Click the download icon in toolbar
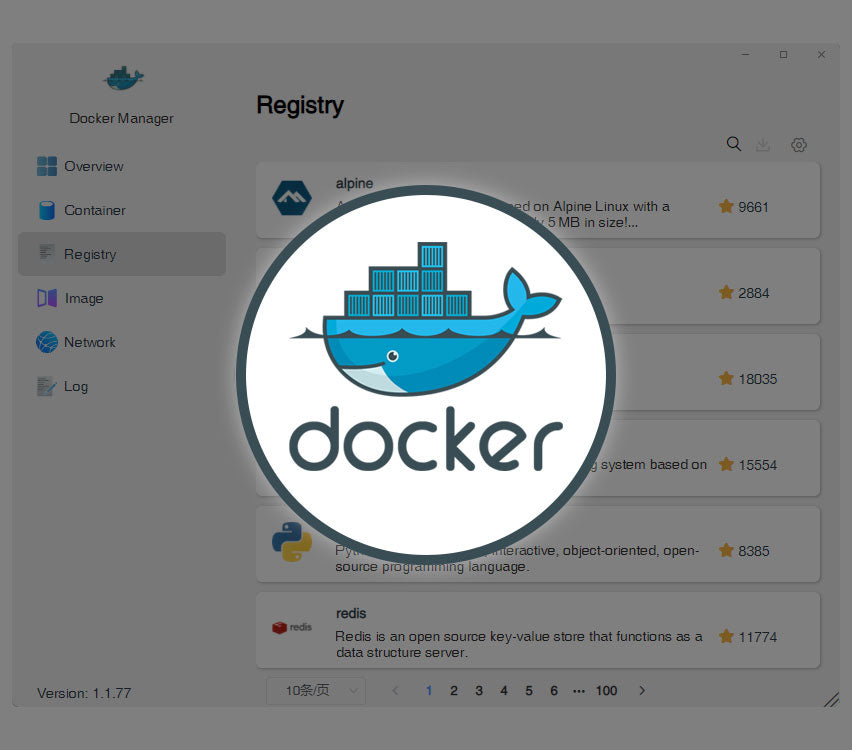The image size is (852, 750). (x=763, y=145)
